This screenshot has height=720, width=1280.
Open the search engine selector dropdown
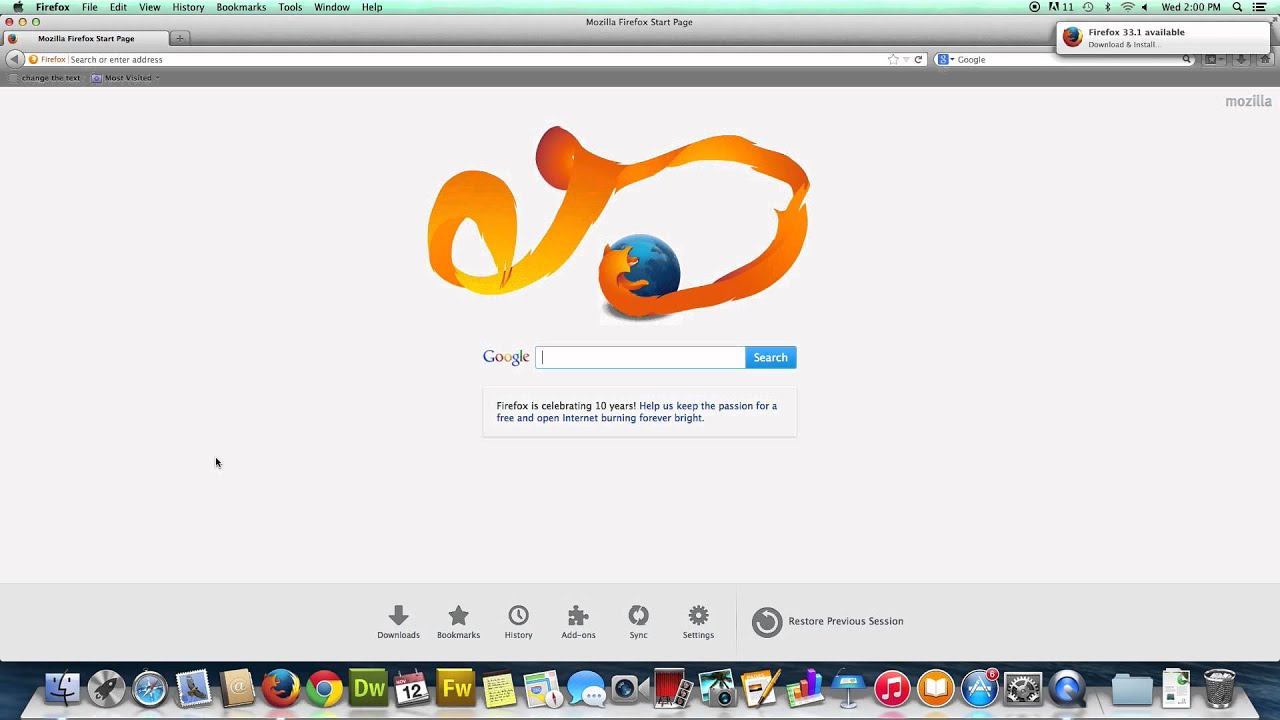coord(945,59)
